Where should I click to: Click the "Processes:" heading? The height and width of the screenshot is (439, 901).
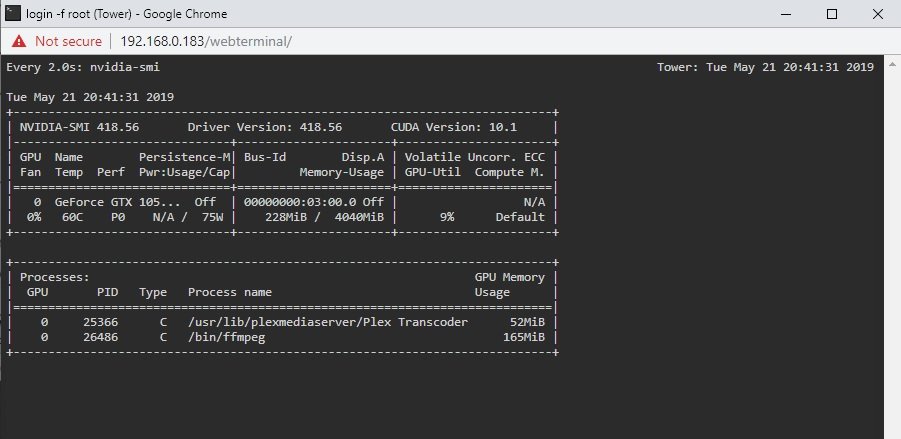(55, 277)
